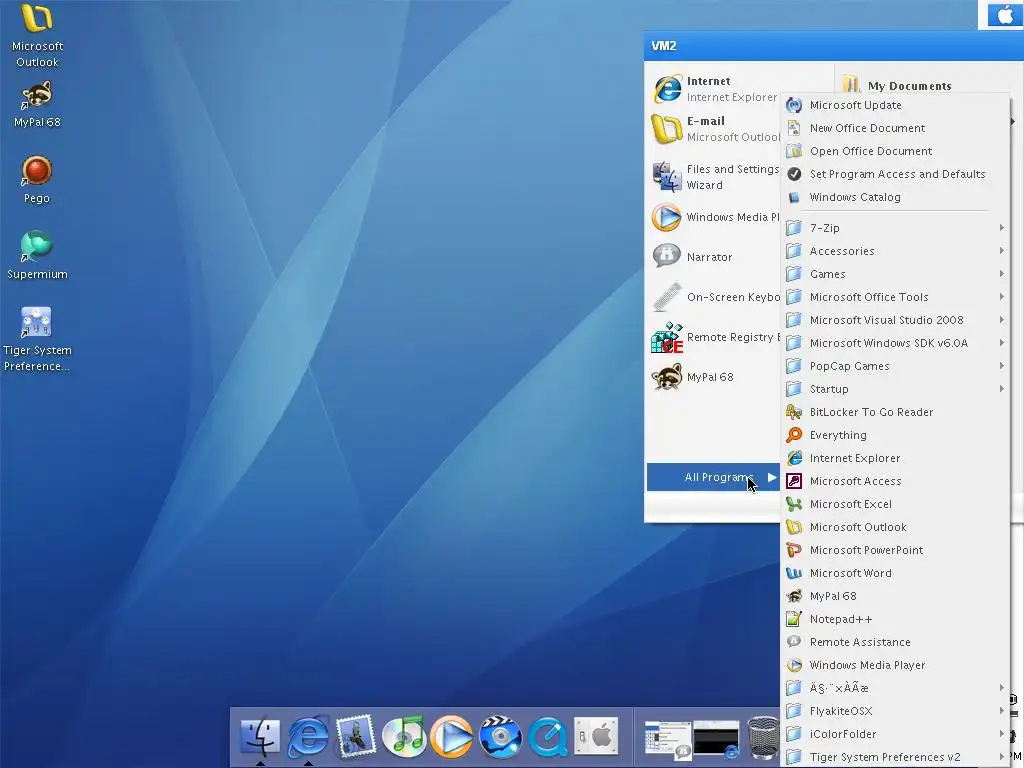
Task: Open Remote Registry Editor start item
Action: point(715,337)
